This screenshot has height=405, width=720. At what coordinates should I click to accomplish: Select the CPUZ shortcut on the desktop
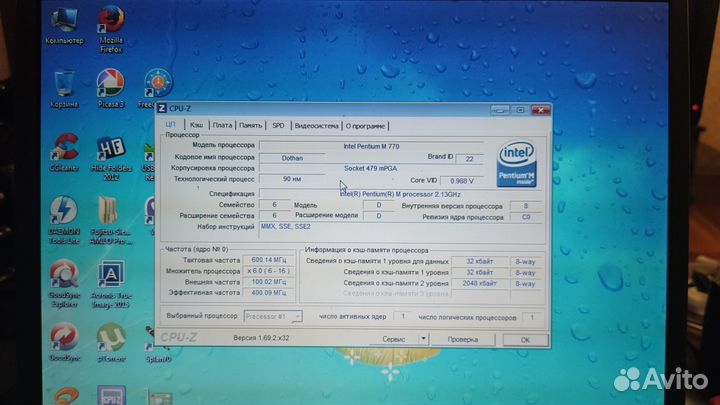pyautogui.click(x=111, y=395)
